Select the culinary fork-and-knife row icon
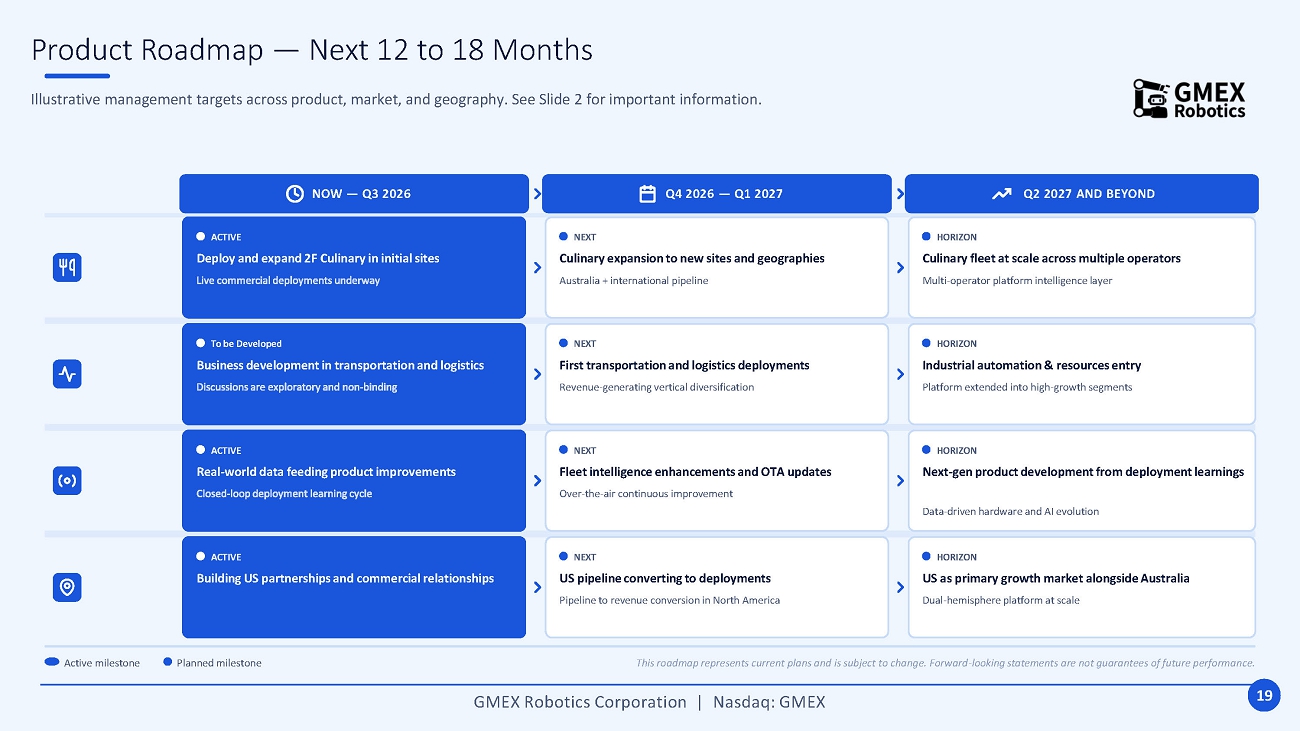 (67, 267)
